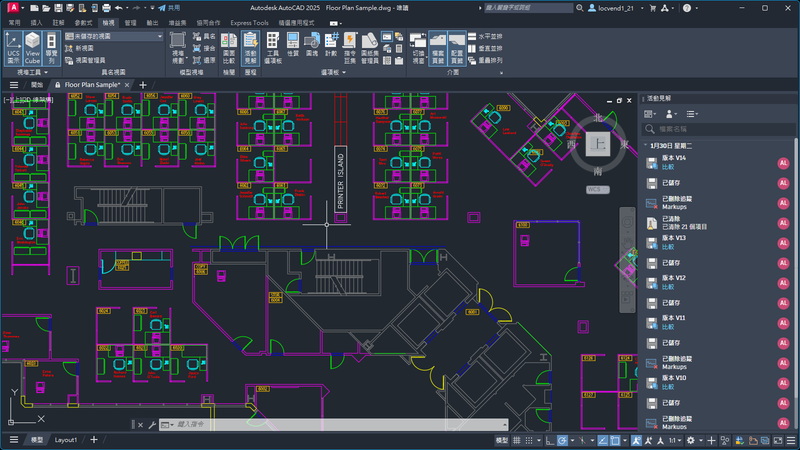Toggle the View Cube display button

(32, 48)
